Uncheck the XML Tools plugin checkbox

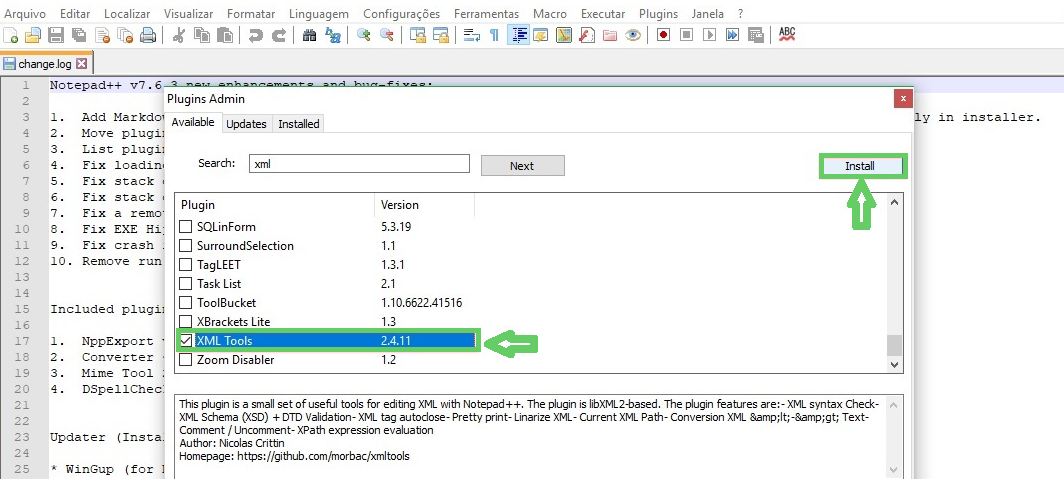tap(186, 341)
